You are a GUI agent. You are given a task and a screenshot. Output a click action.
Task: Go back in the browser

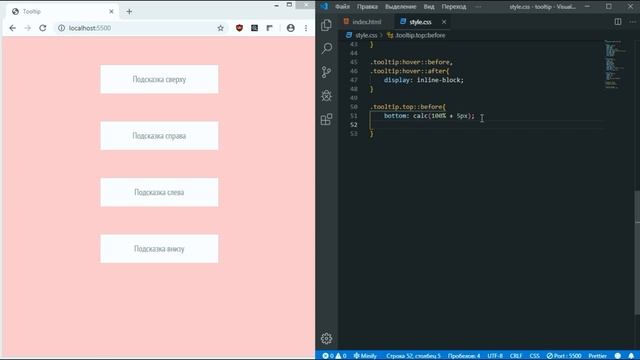13,28
